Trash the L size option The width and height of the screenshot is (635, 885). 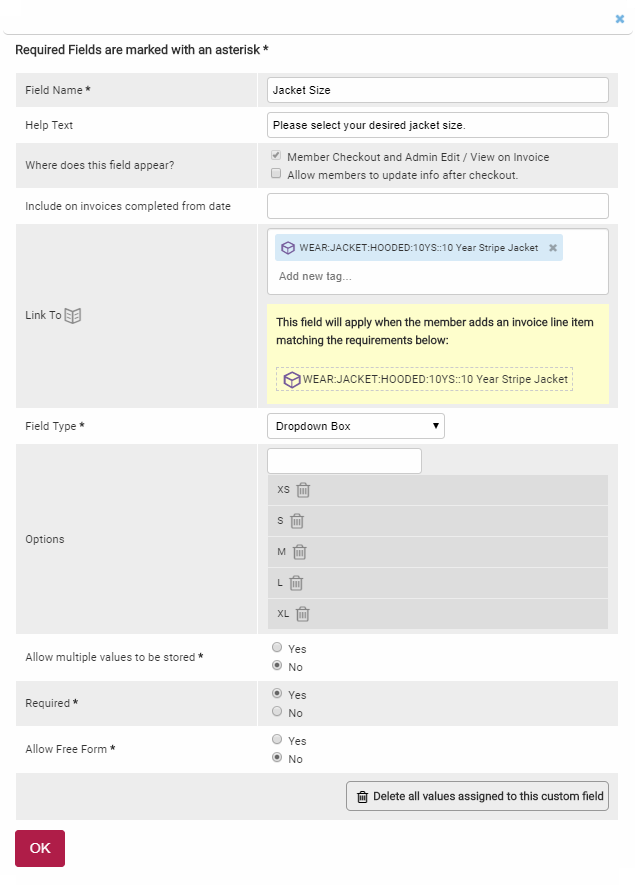(x=296, y=583)
